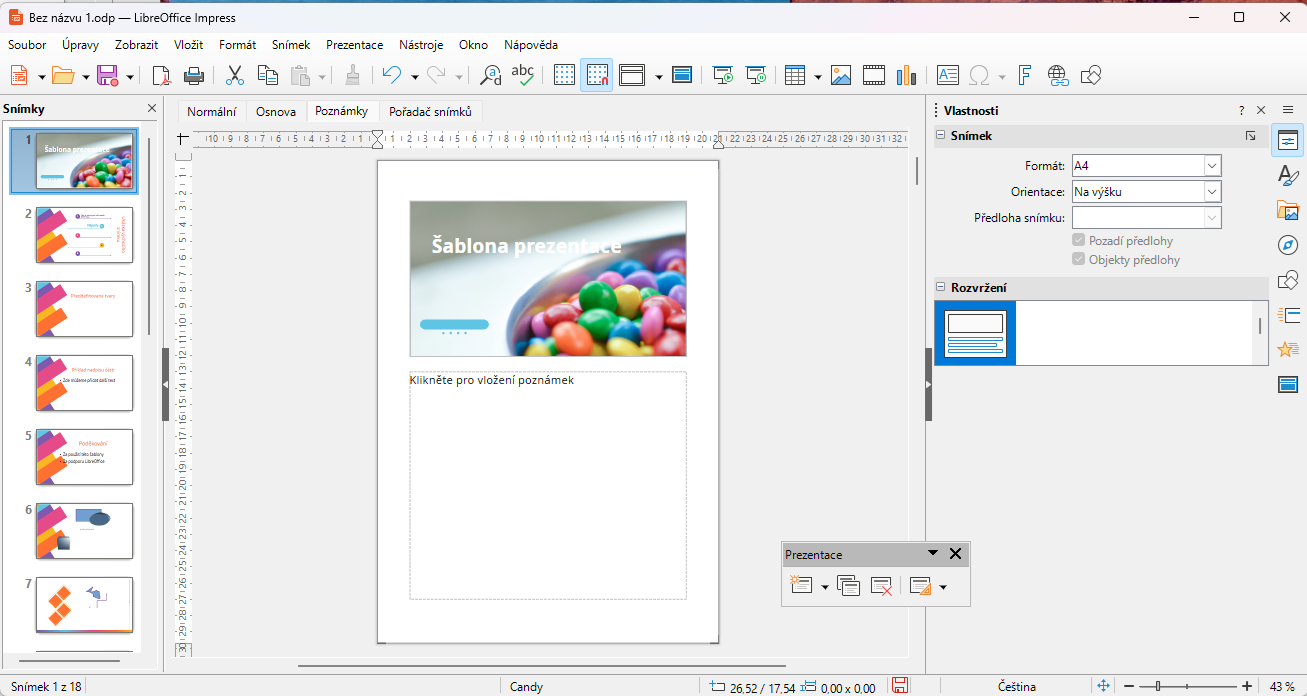Duplicate slide icon in Prezentace toolbar
This screenshot has width=1307, height=696.
(x=849, y=586)
